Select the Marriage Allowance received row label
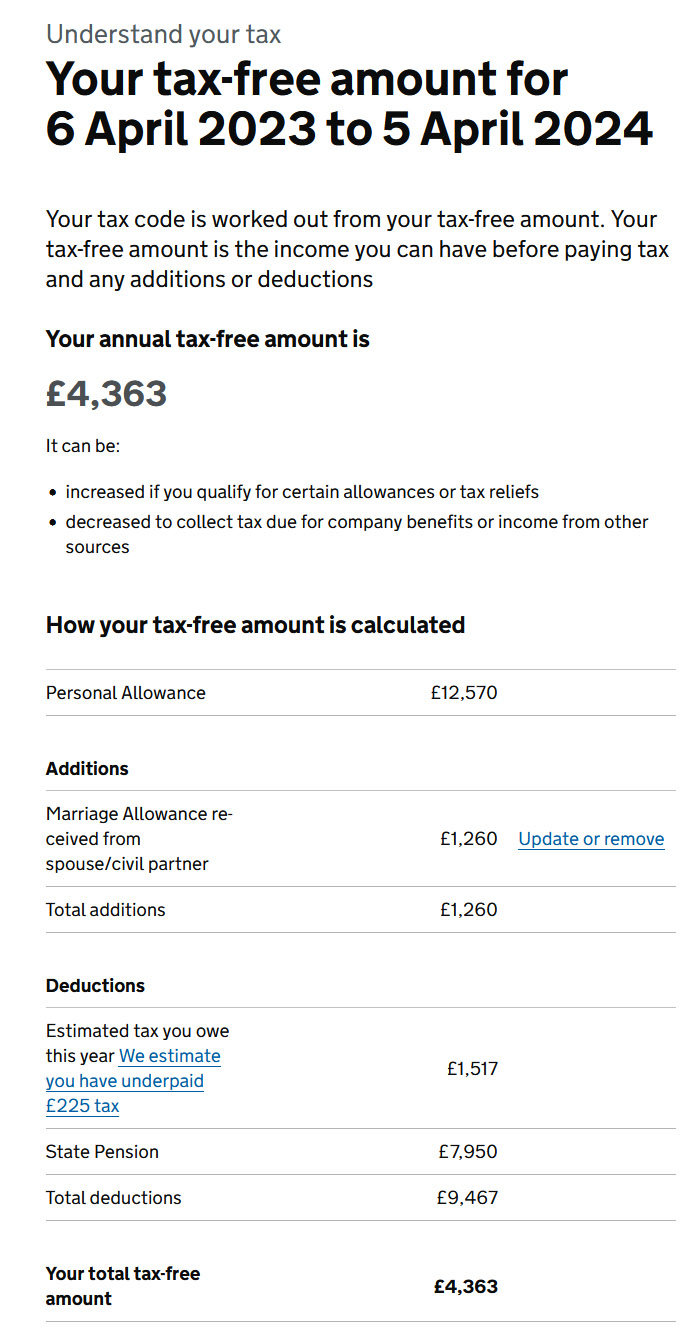The width and height of the screenshot is (692, 1334). [138, 839]
